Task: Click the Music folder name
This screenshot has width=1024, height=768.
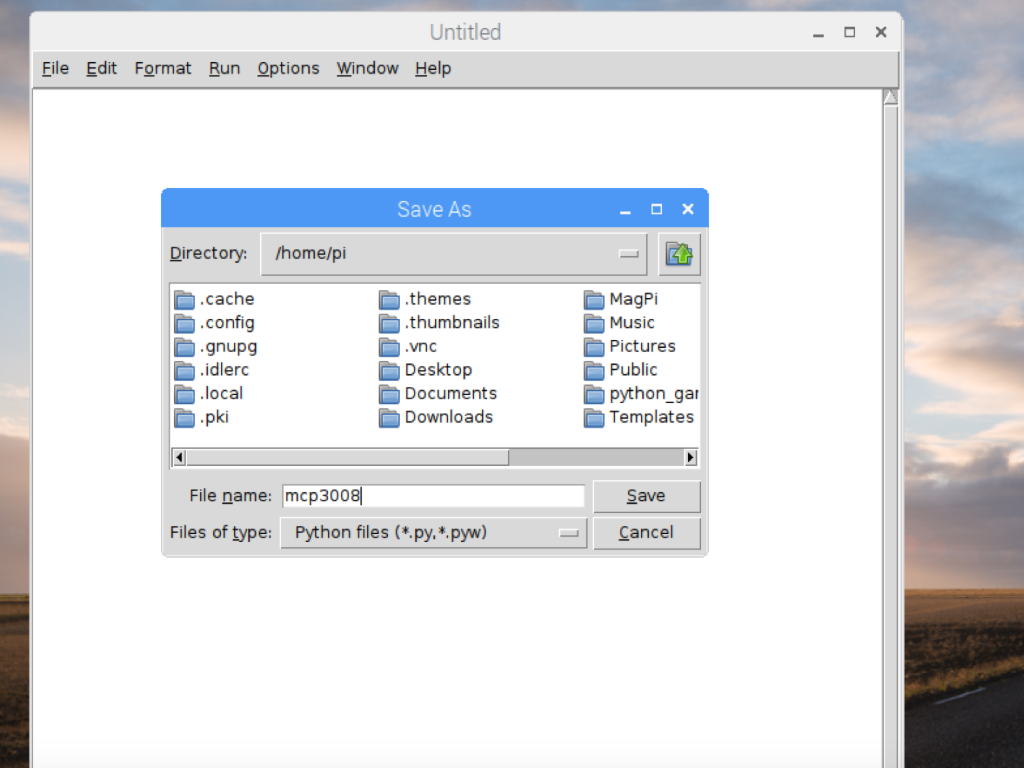Action: click(x=632, y=323)
